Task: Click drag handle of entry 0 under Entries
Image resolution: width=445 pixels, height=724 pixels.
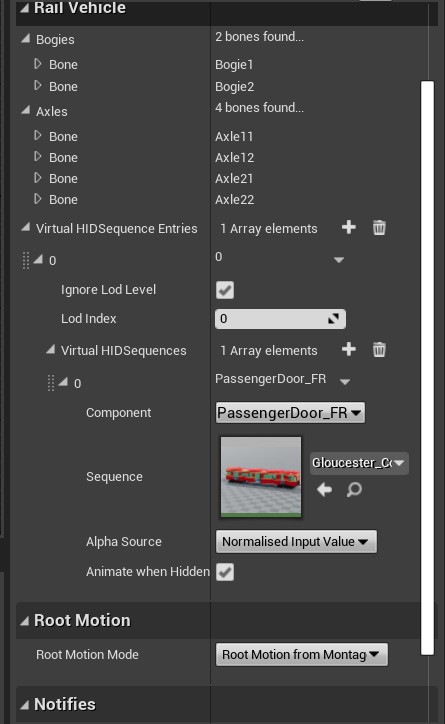Action: [x=26, y=260]
